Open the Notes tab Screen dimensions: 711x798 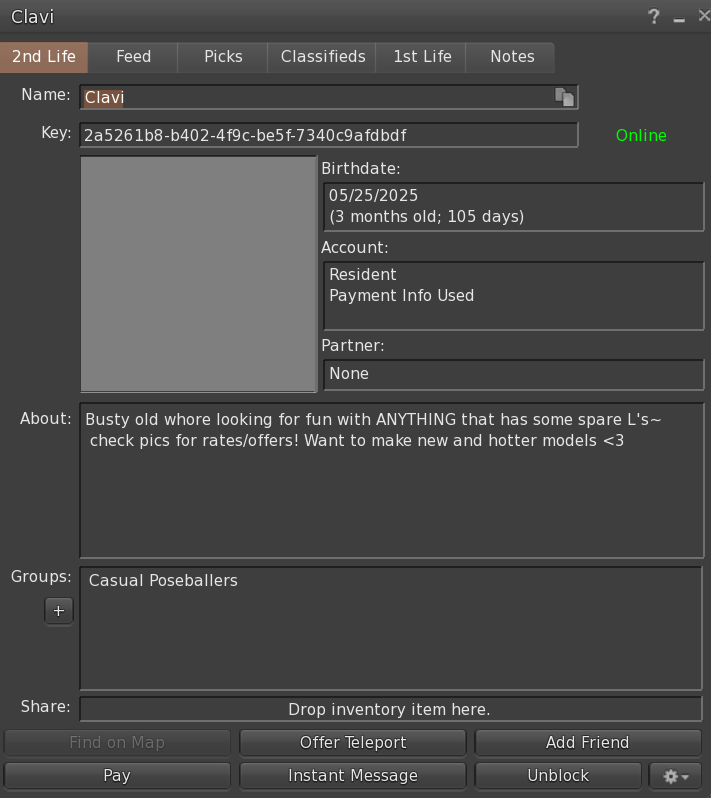[x=511, y=57]
